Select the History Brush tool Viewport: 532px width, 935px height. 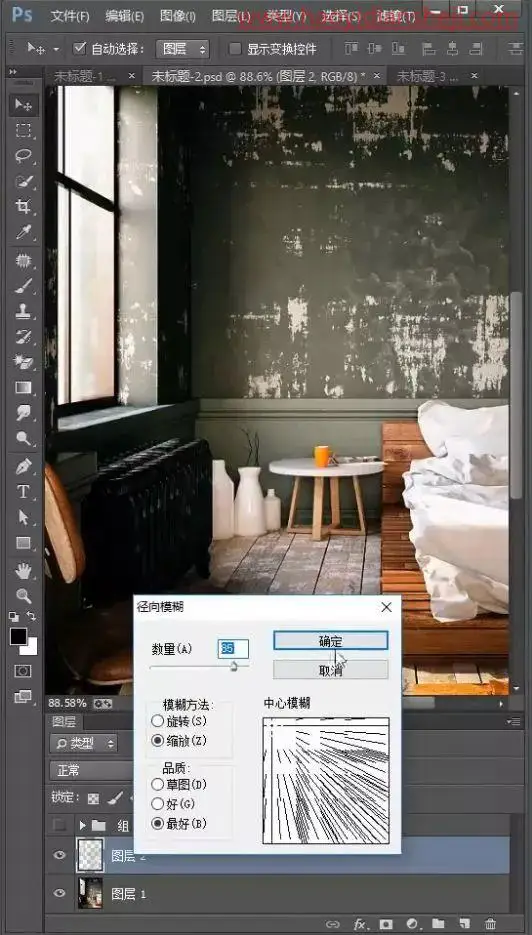click(x=23, y=336)
